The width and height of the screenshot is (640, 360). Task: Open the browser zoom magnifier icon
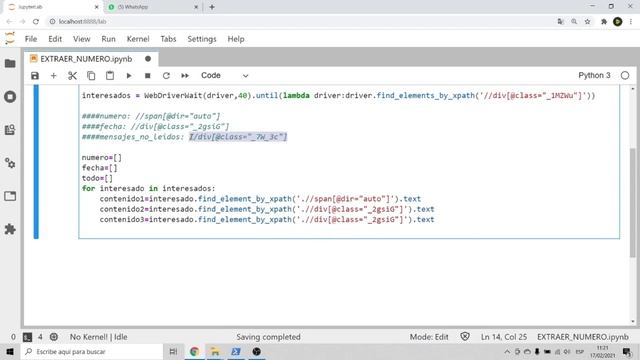574,22
